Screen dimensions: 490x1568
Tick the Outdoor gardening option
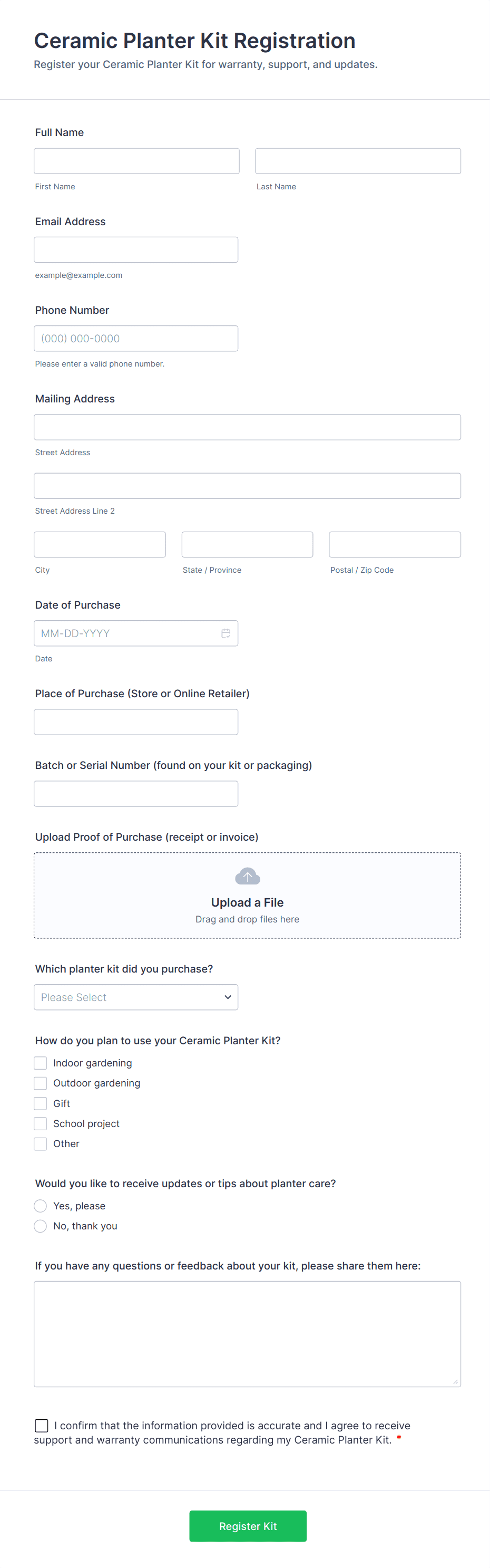point(40,1083)
